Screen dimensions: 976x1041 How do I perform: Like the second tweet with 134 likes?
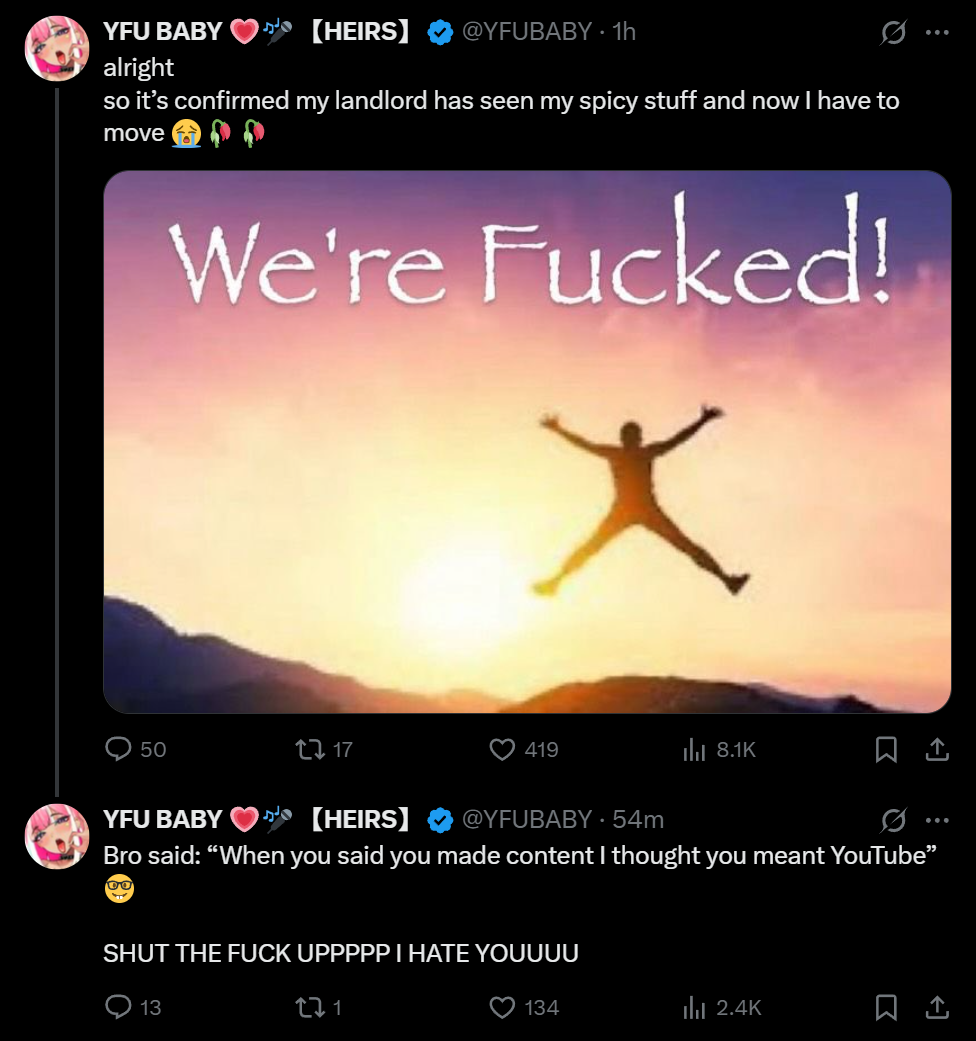tap(502, 1007)
